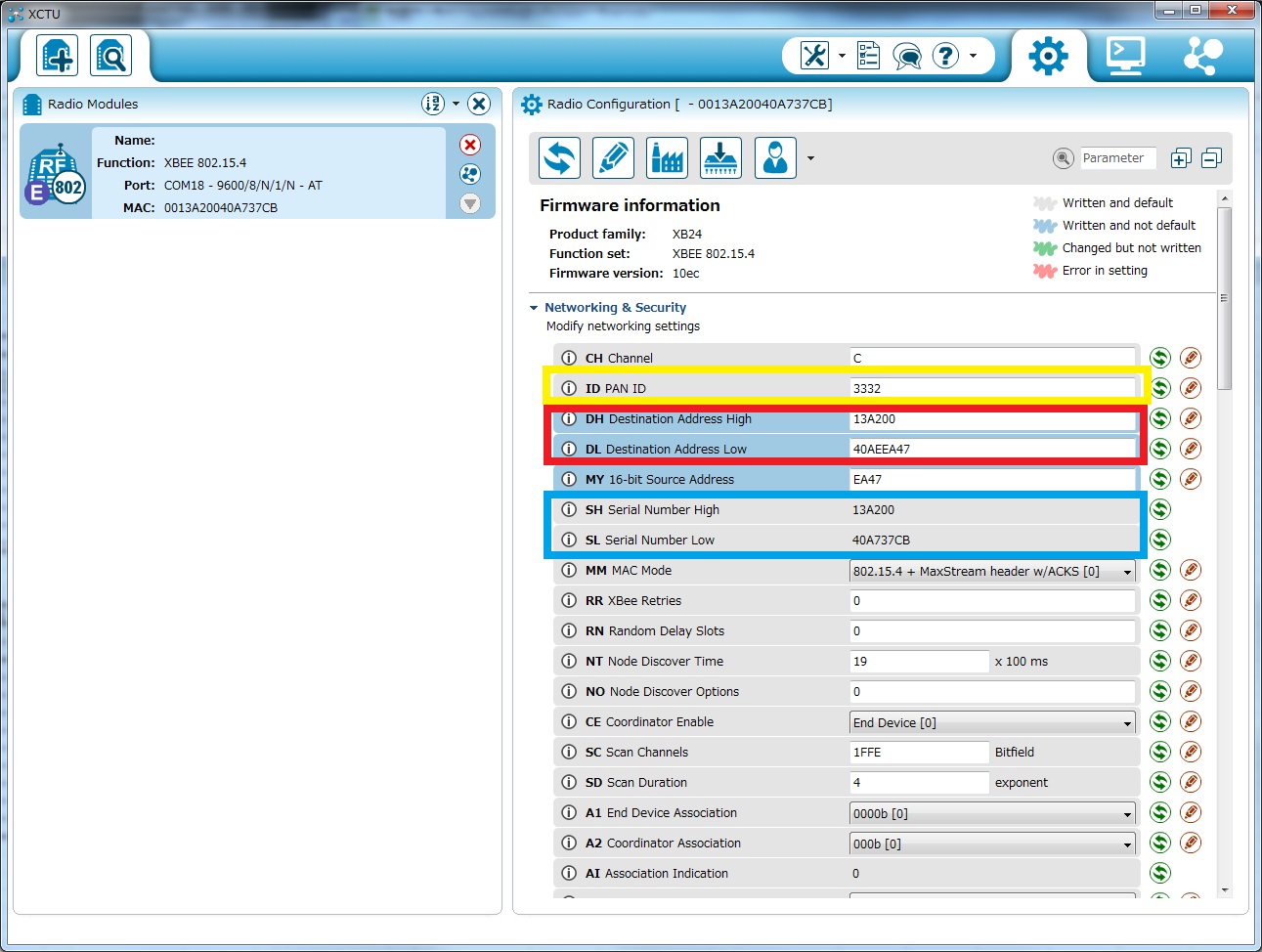The height and width of the screenshot is (952, 1262).
Task: Click the configuration pane vertical scrollbar
Action: coord(1225,298)
